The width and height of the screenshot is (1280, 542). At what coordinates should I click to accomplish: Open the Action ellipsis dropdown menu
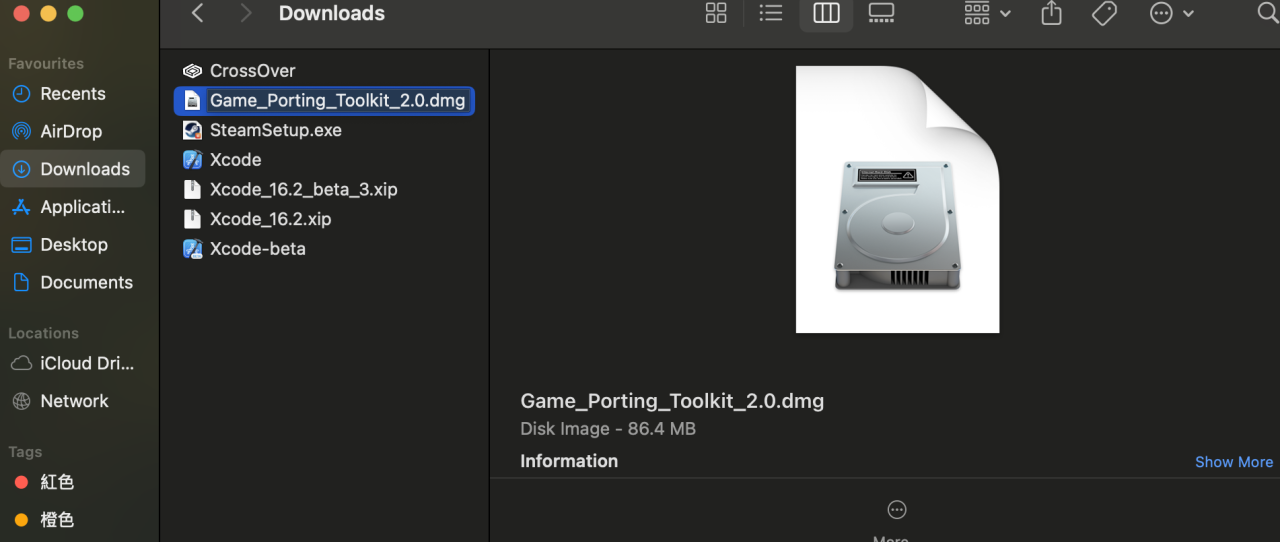tap(1172, 13)
